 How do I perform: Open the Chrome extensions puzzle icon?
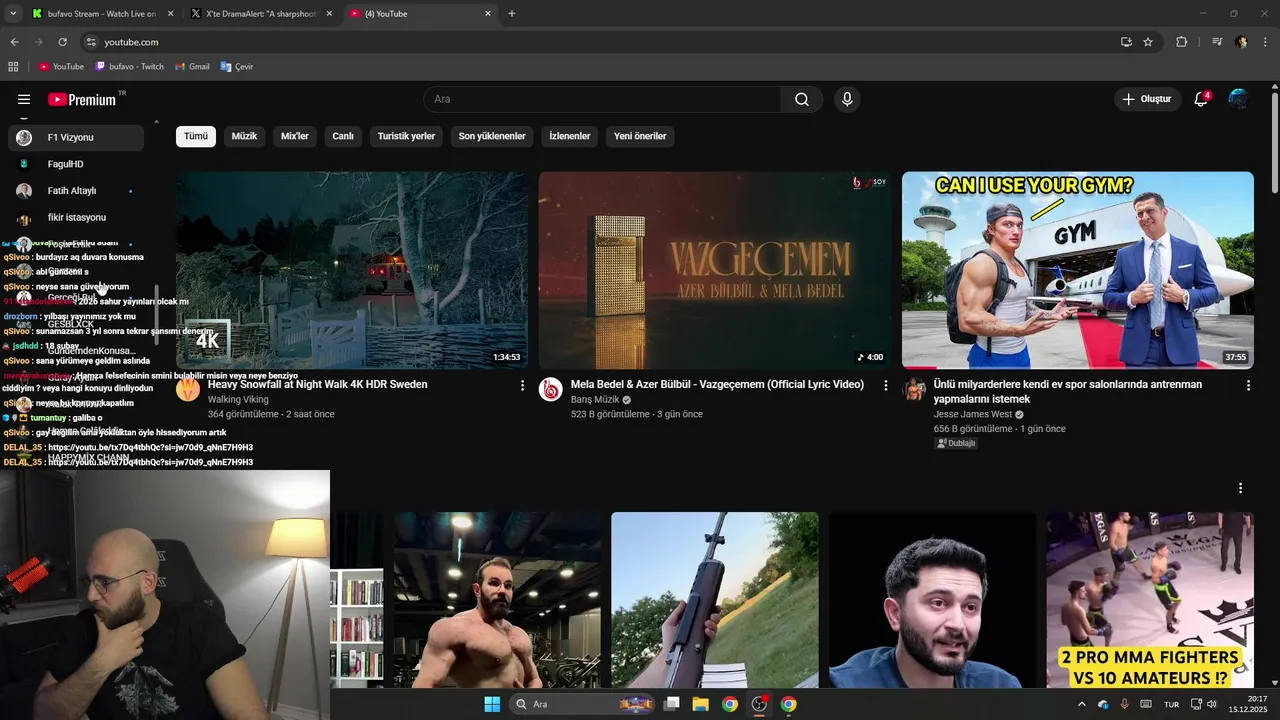1181,42
